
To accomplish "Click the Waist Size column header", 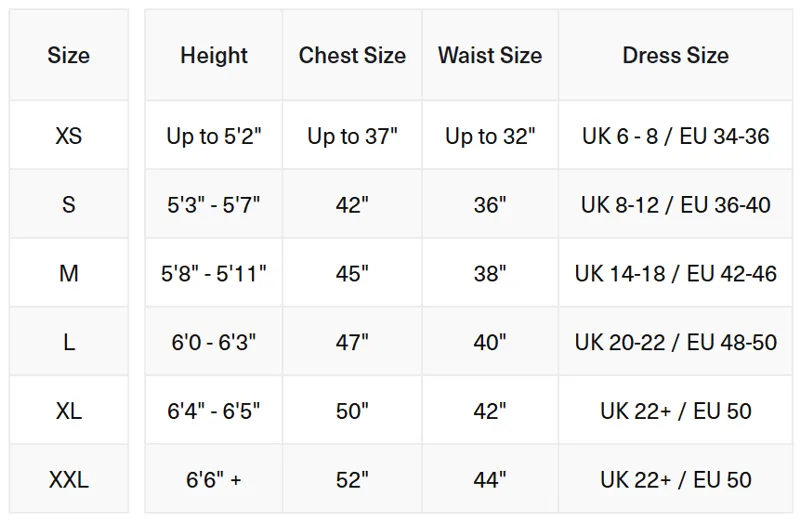I will pos(490,56).
